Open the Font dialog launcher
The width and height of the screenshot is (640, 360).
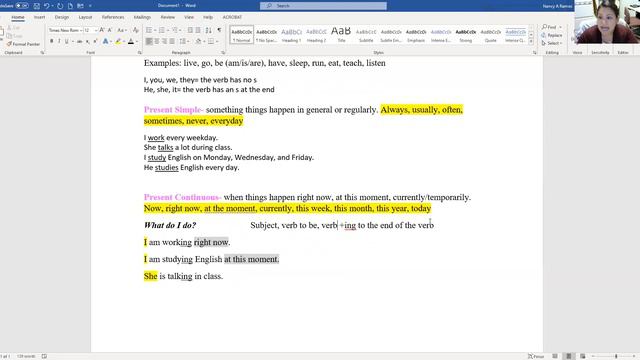pyautogui.click(x=140, y=53)
